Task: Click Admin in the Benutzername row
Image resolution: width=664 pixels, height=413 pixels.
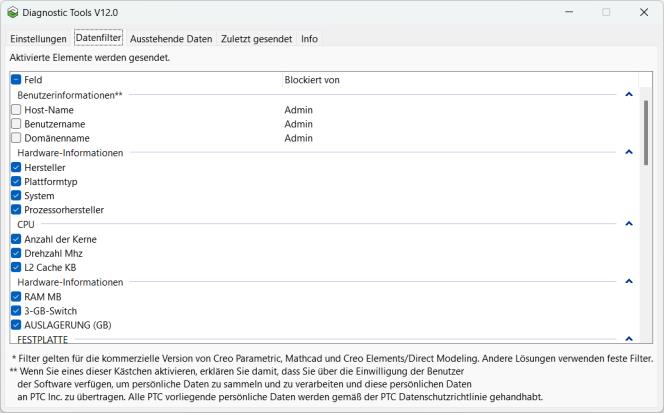Action: coord(299,124)
